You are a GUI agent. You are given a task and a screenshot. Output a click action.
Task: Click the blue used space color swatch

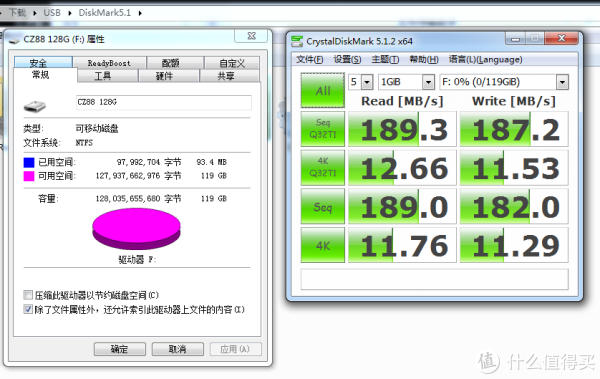point(29,162)
